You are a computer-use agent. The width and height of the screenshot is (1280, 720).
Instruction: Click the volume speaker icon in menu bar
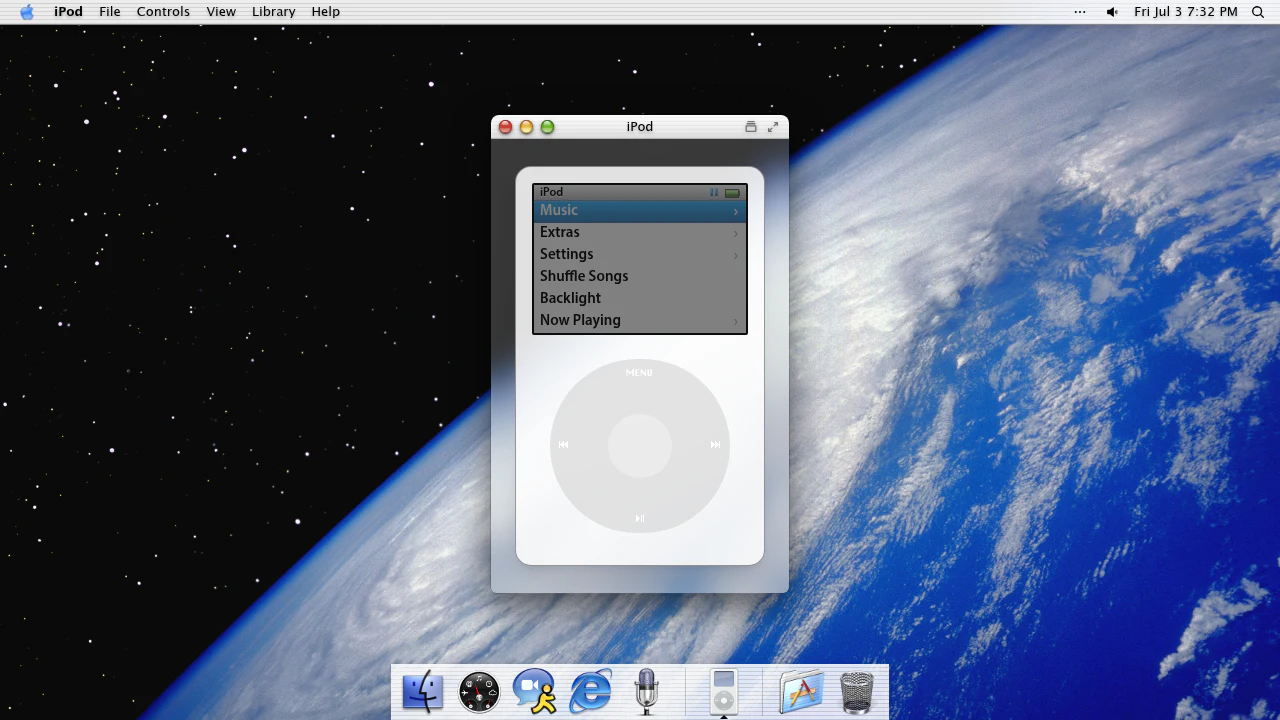(x=1112, y=12)
